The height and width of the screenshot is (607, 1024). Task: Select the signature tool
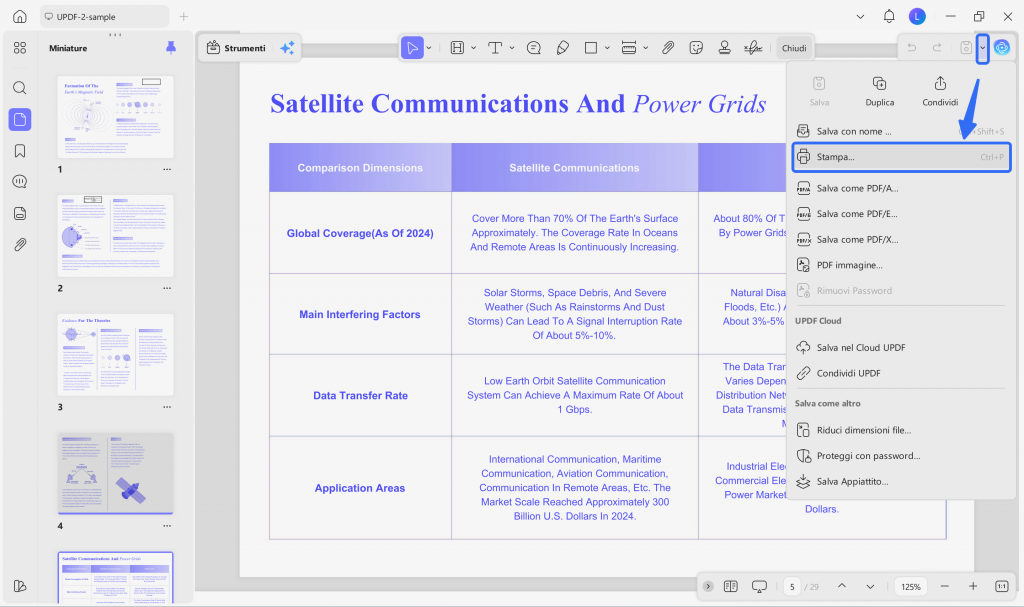pyautogui.click(x=753, y=48)
